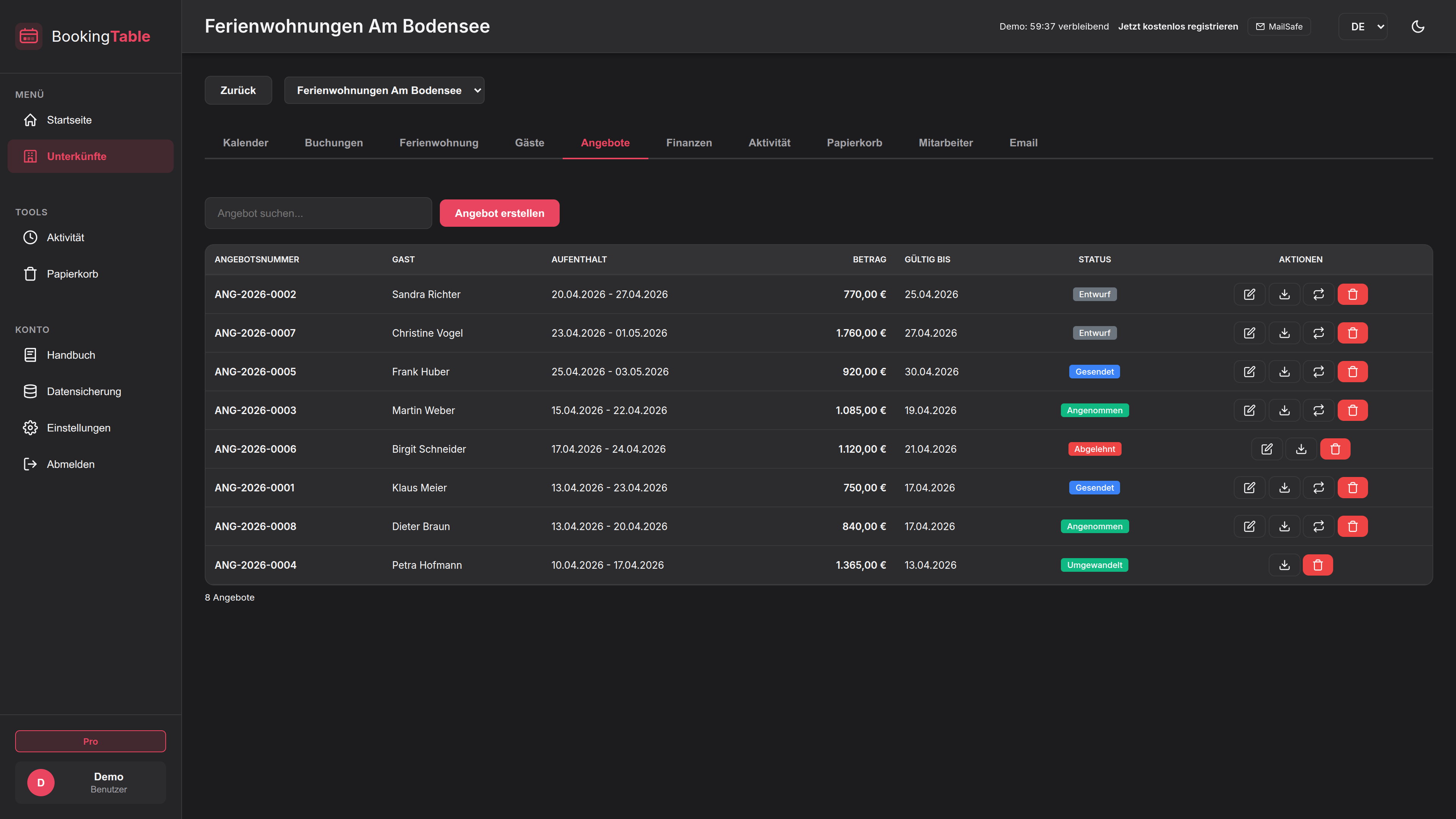Download Christine Vogel's offer
Screen dimensions: 1456x819
point(1284,333)
